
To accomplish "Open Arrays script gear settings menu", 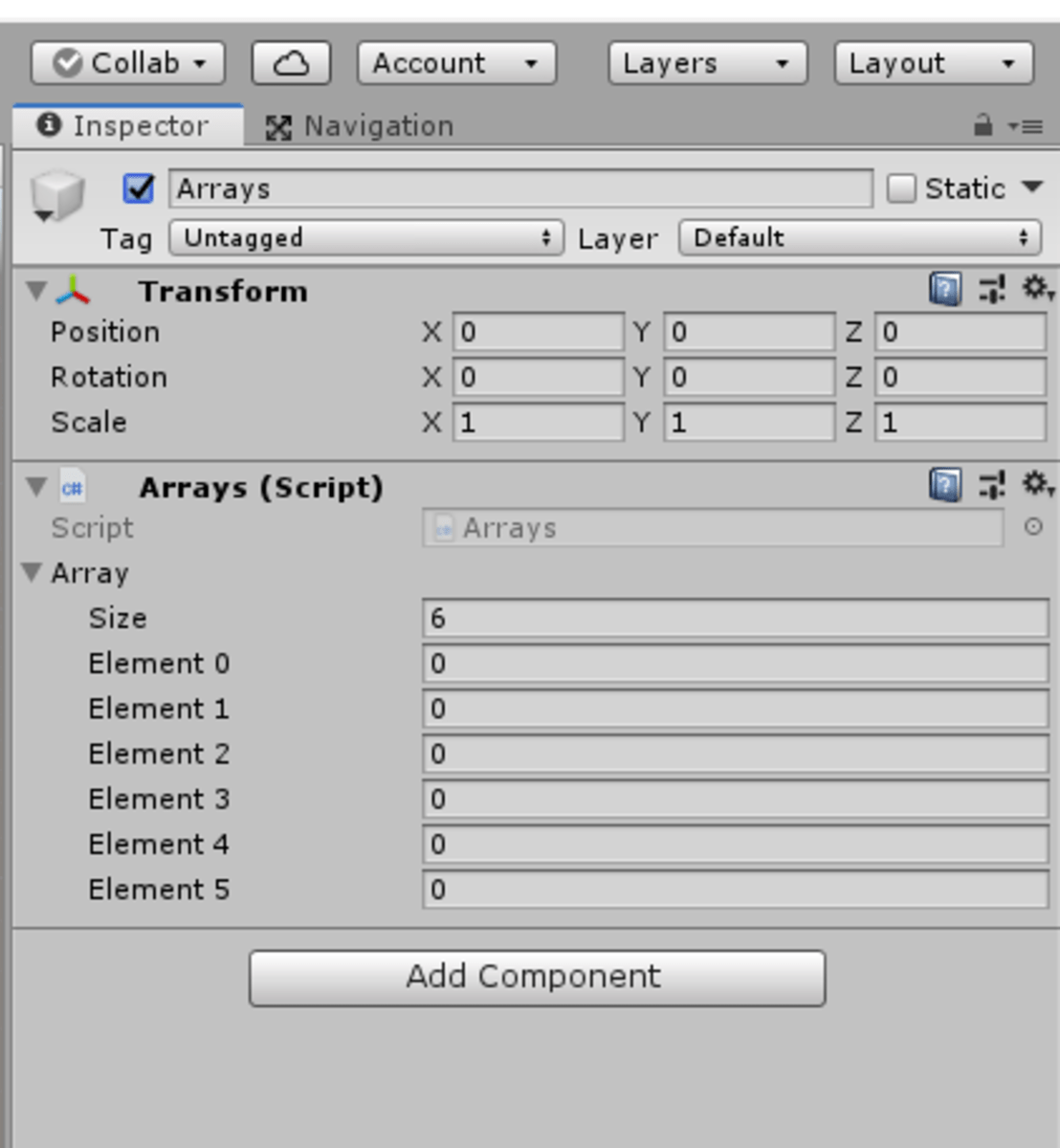I will tap(1038, 484).
